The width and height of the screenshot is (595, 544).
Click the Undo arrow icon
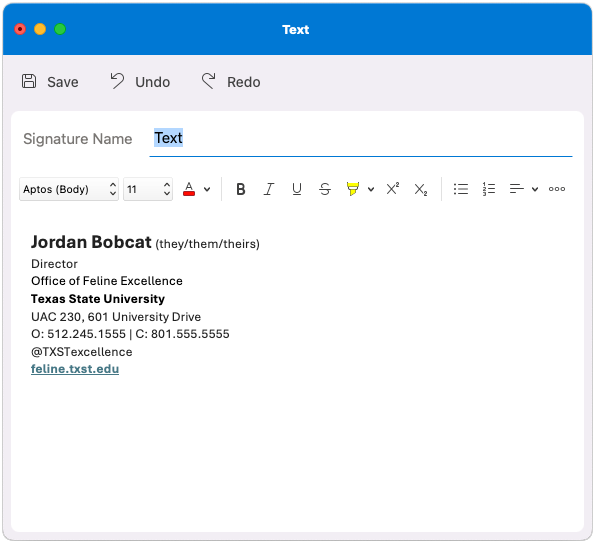[117, 81]
